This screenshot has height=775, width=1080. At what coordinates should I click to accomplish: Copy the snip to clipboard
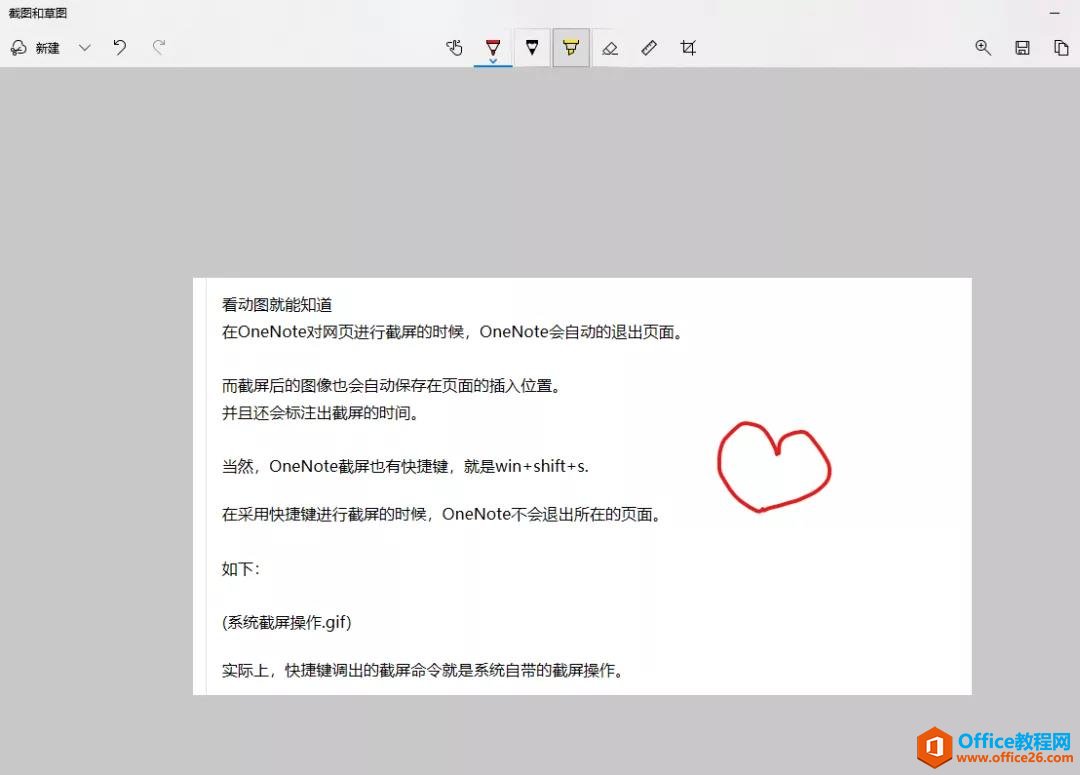[1061, 47]
